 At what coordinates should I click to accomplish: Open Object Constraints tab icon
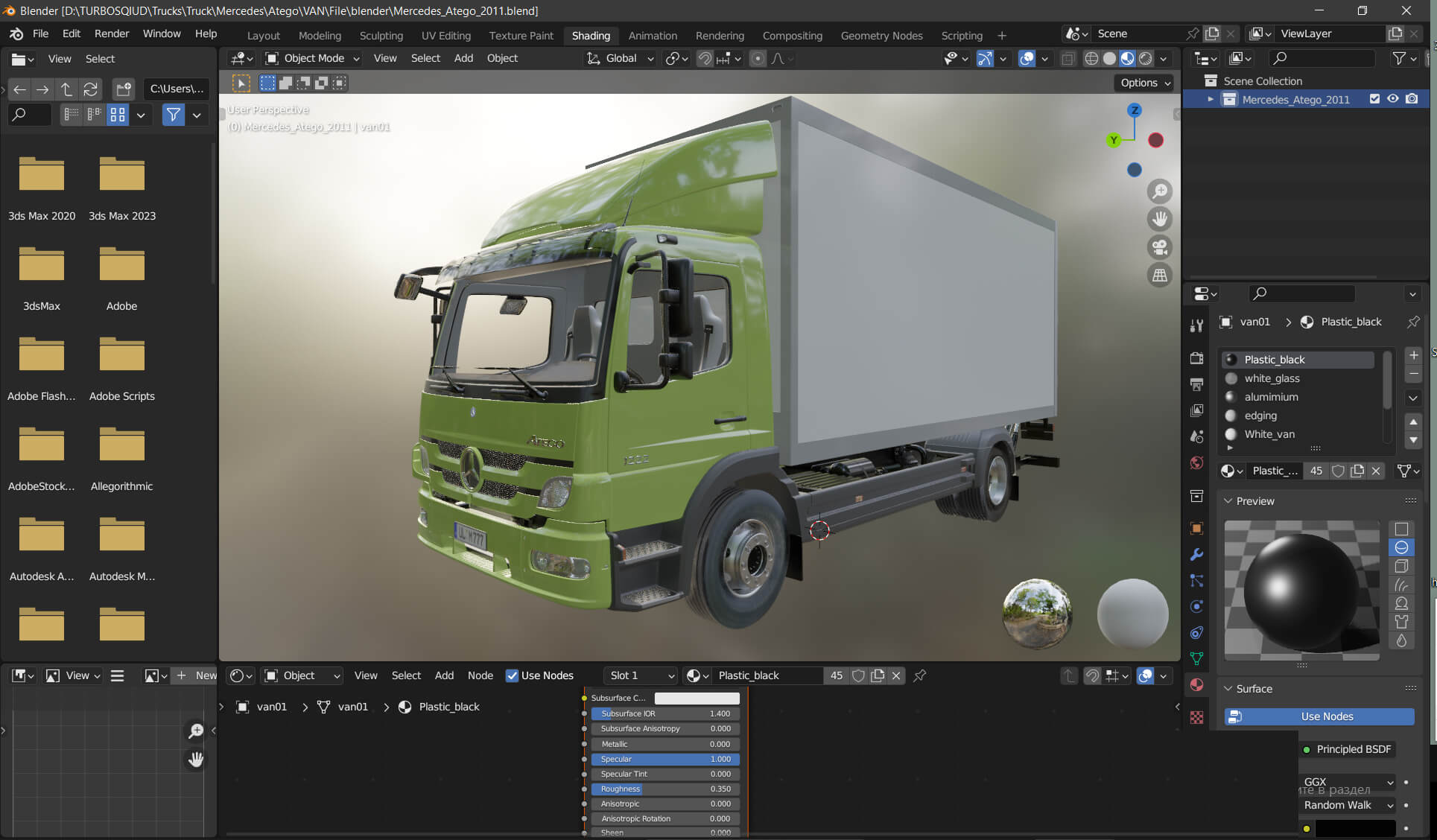(1196, 632)
